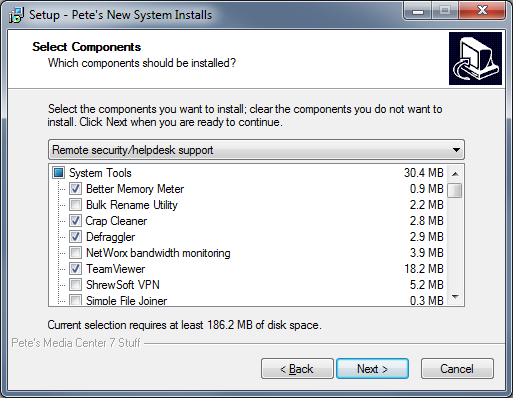Click the dropdown arrow of install type combo
513x398 pixels.
tap(456, 150)
